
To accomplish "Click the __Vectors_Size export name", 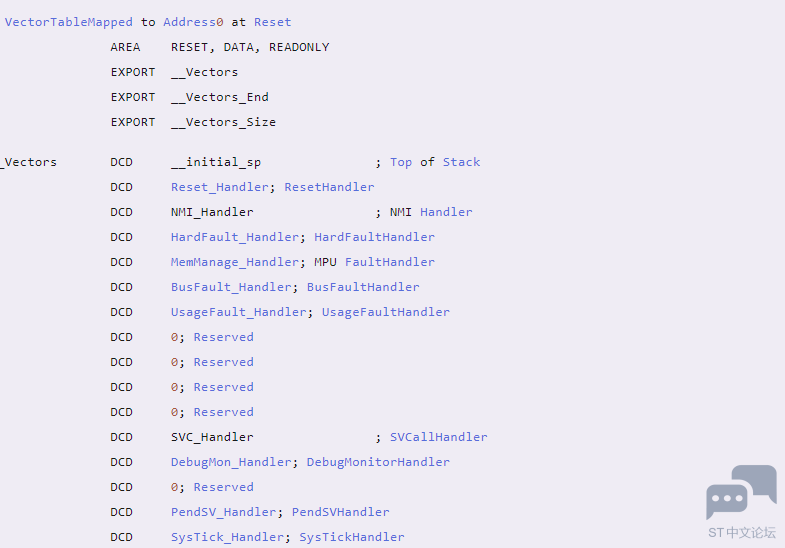I will (x=223, y=122).
